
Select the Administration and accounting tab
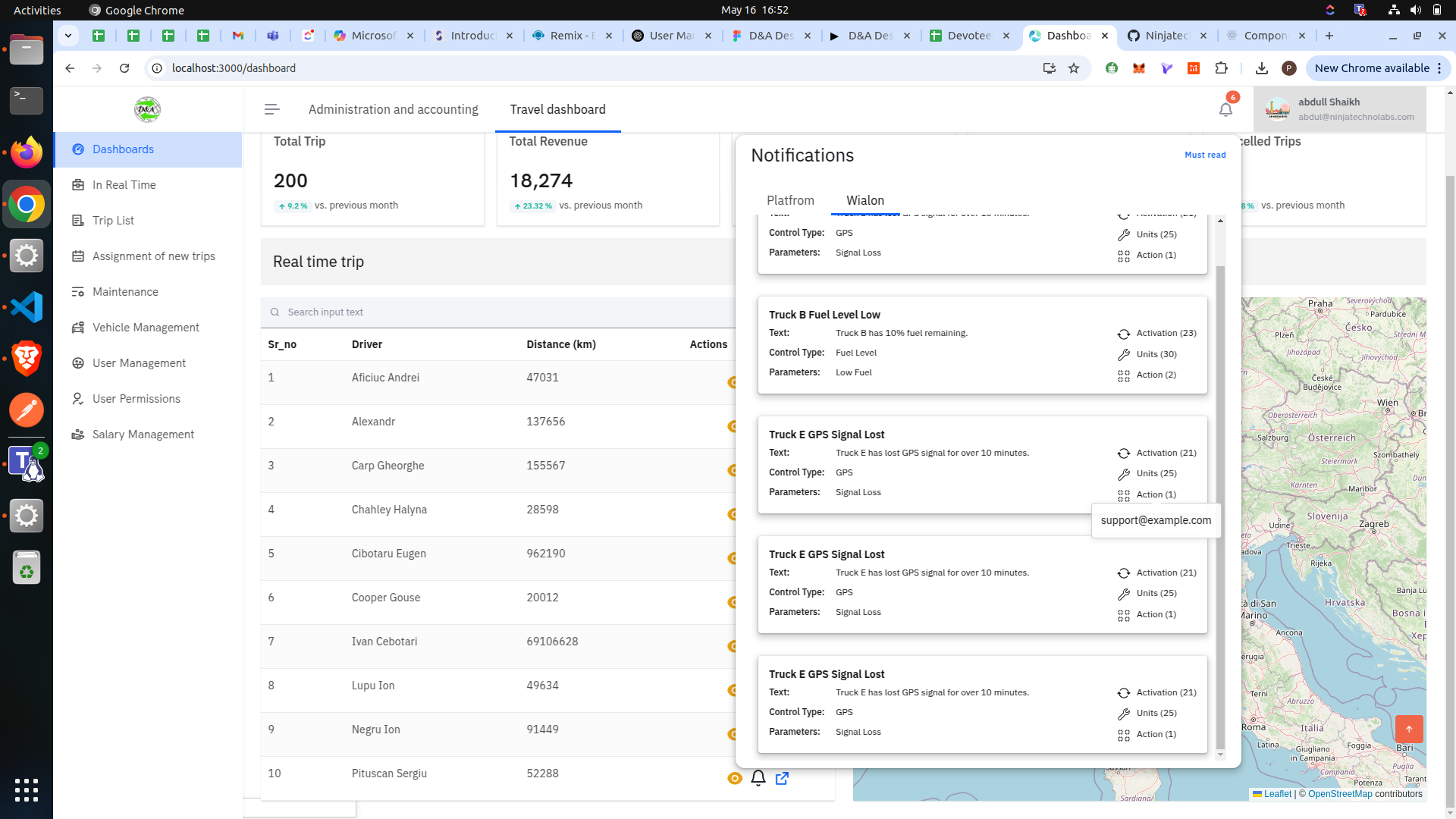pyautogui.click(x=393, y=109)
